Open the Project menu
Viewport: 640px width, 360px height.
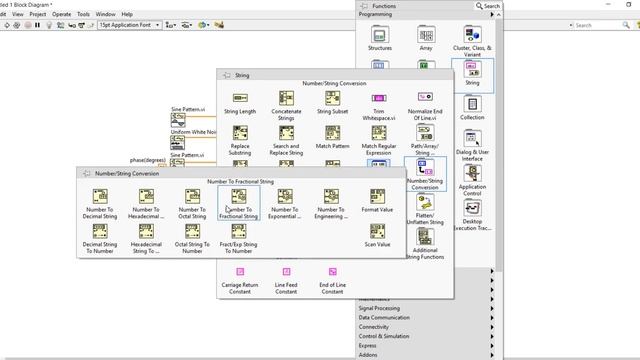pos(38,14)
